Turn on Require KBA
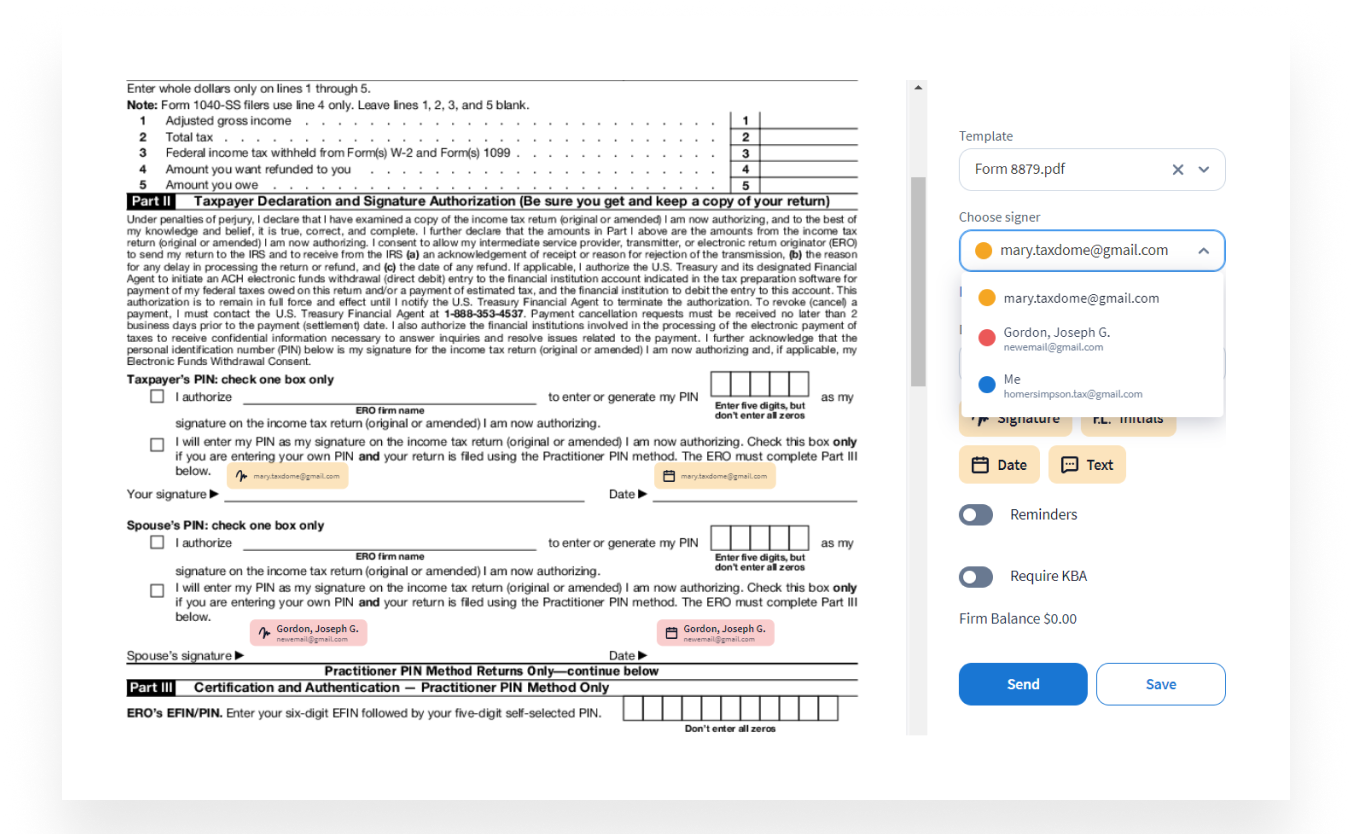This screenshot has height=834, width=1352. tap(976, 577)
